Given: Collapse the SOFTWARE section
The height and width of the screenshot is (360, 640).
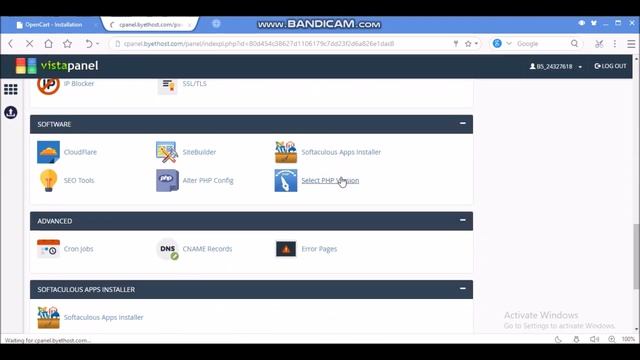Looking at the screenshot, I should [x=462, y=123].
